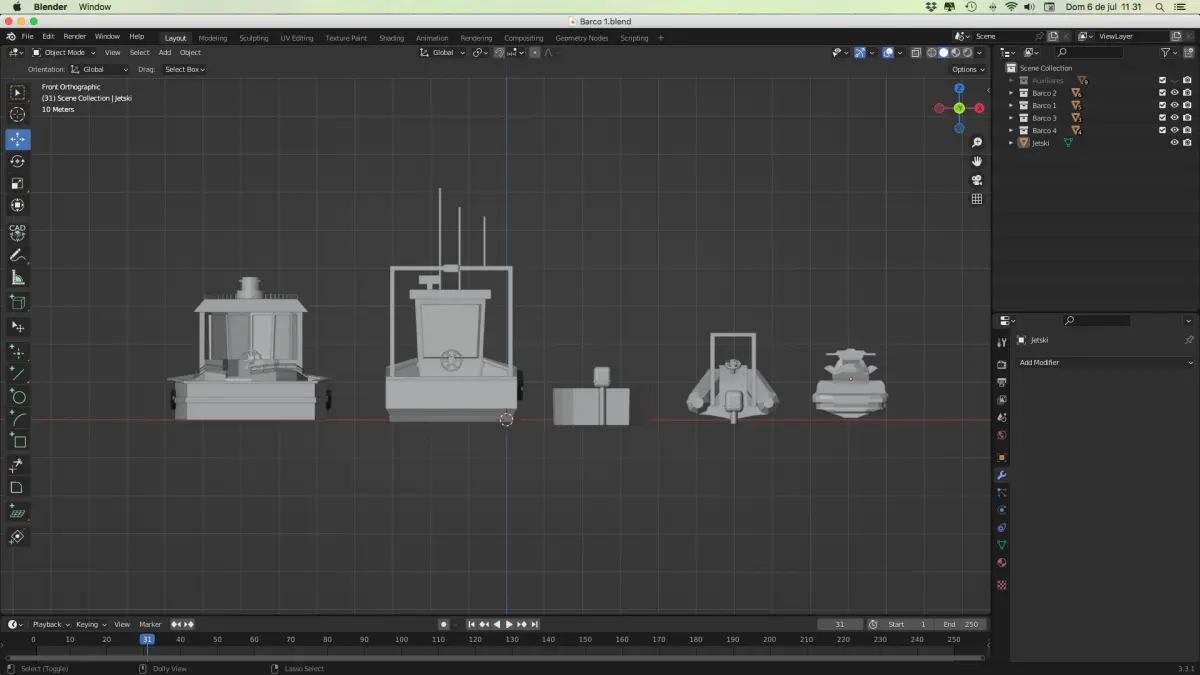Screen dimensions: 1200x675
Task: Click the Options button in viewport header
Action: coord(968,69)
